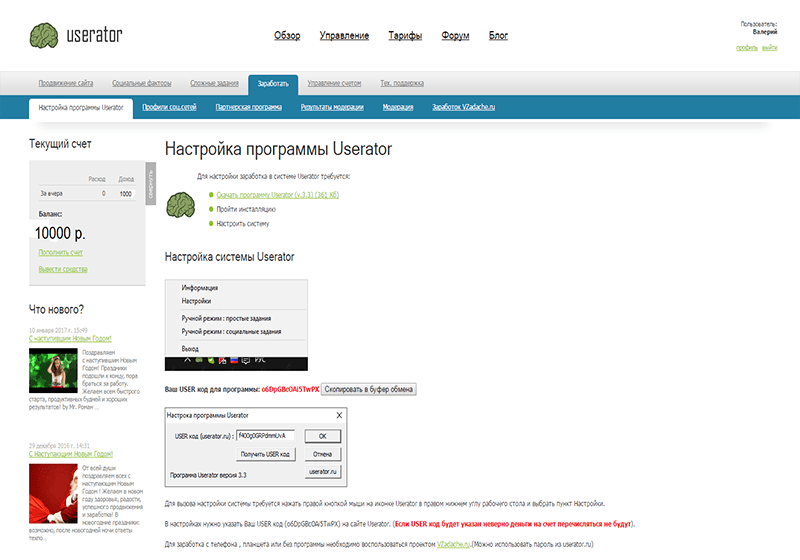Click the Вывести средства link
The image size is (800, 560).
pyautogui.click(x=63, y=269)
